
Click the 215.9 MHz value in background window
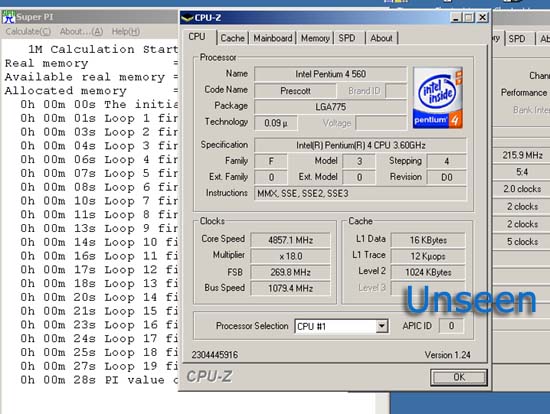[x=522, y=155]
